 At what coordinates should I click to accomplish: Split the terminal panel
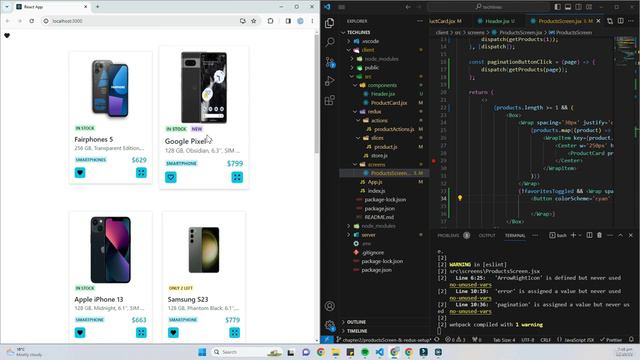click(589, 235)
